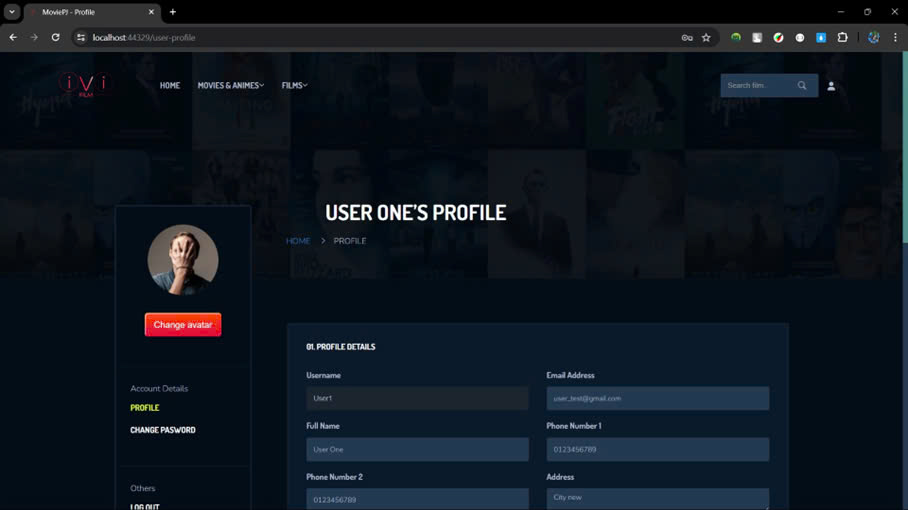The width and height of the screenshot is (908, 510).
Task: Click the page vertical scrollbar
Action: click(905, 148)
